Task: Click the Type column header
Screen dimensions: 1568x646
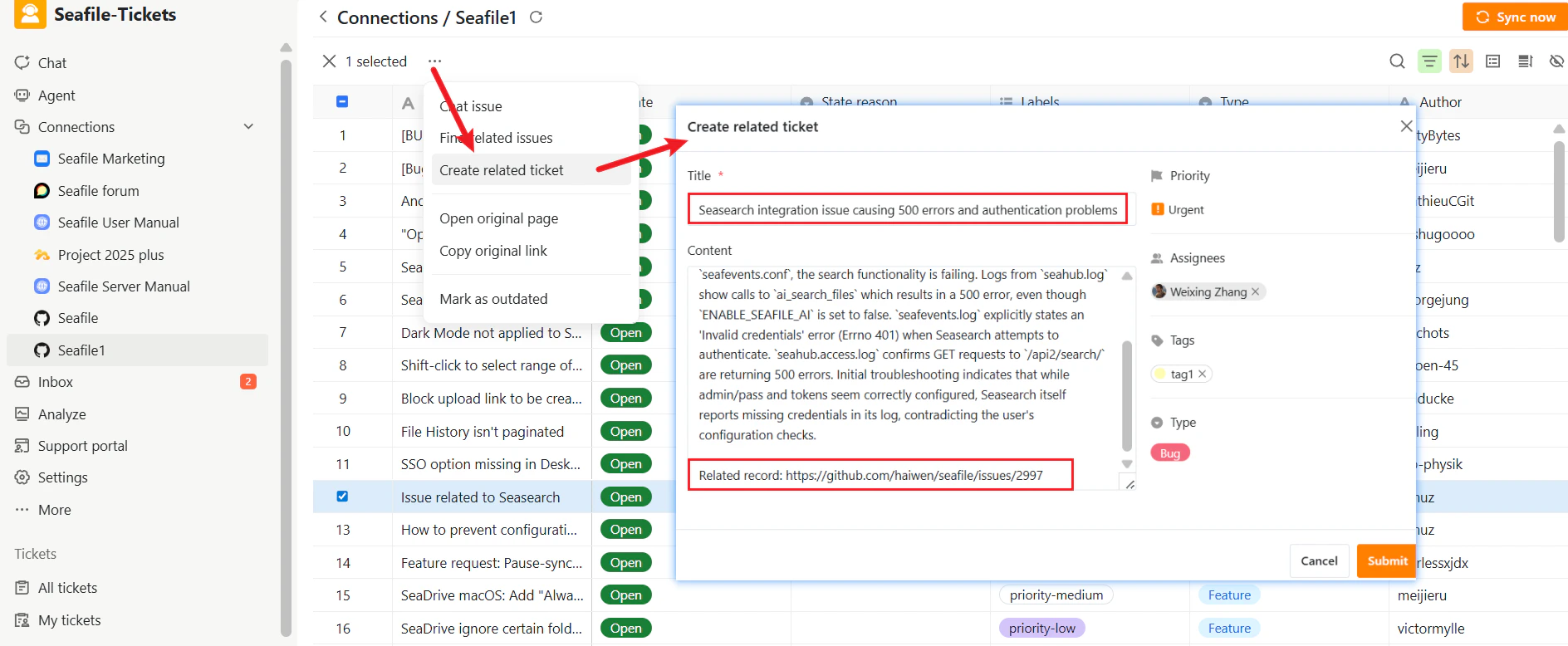Action: pos(1234,102)
